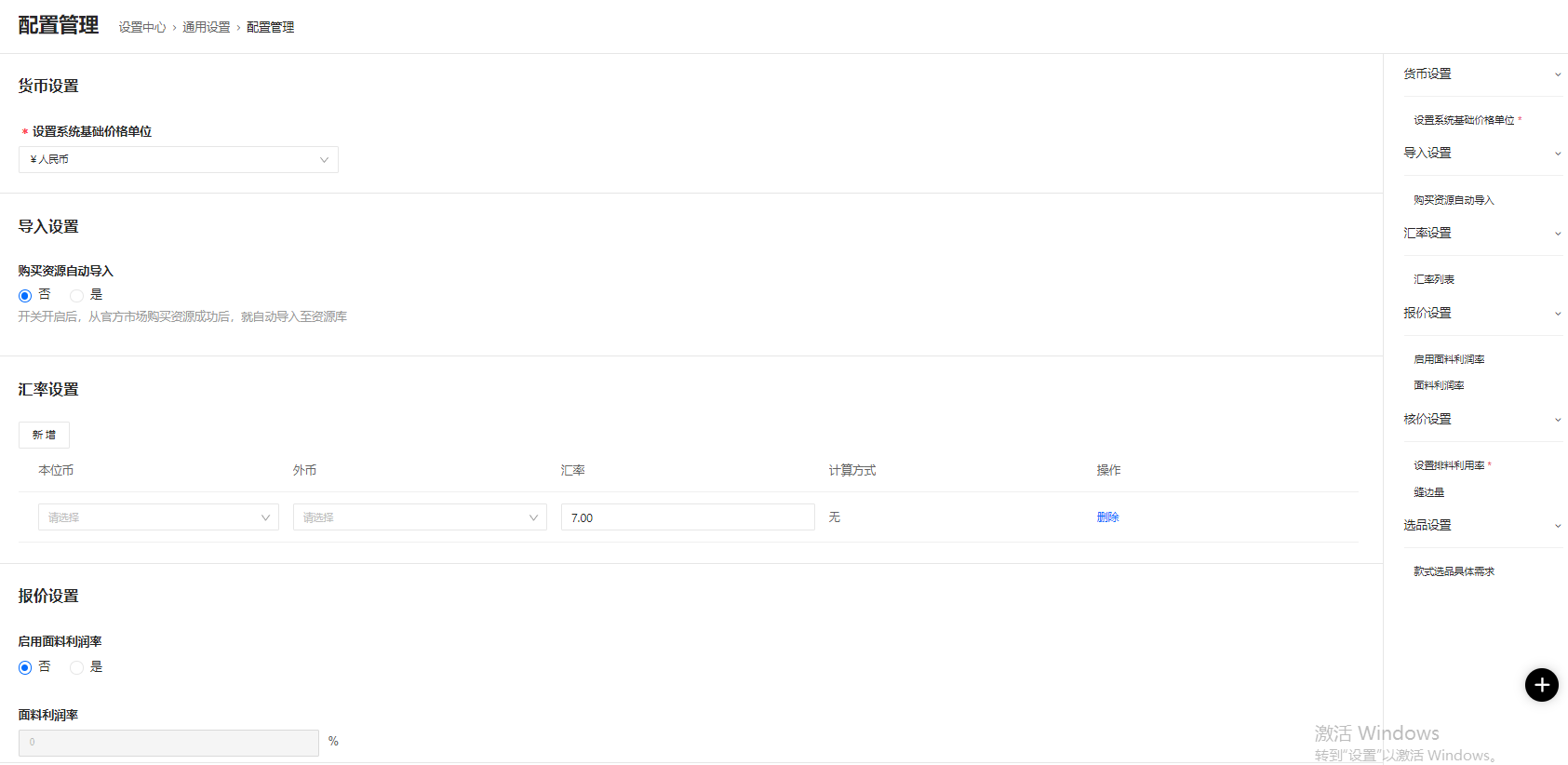Go to 缝边量 anchor in side navigation
The image size is (1568, 765).
[1429, 492]
